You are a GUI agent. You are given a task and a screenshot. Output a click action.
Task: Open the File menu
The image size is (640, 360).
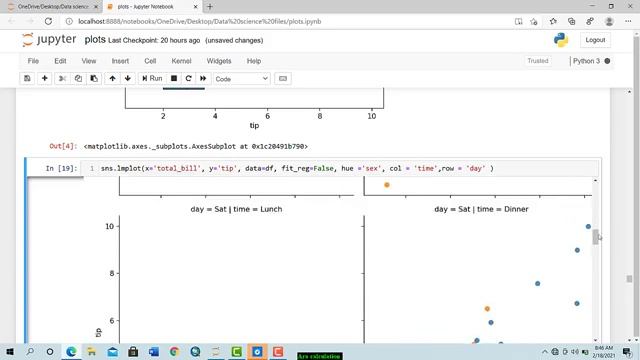pos(33,61)
